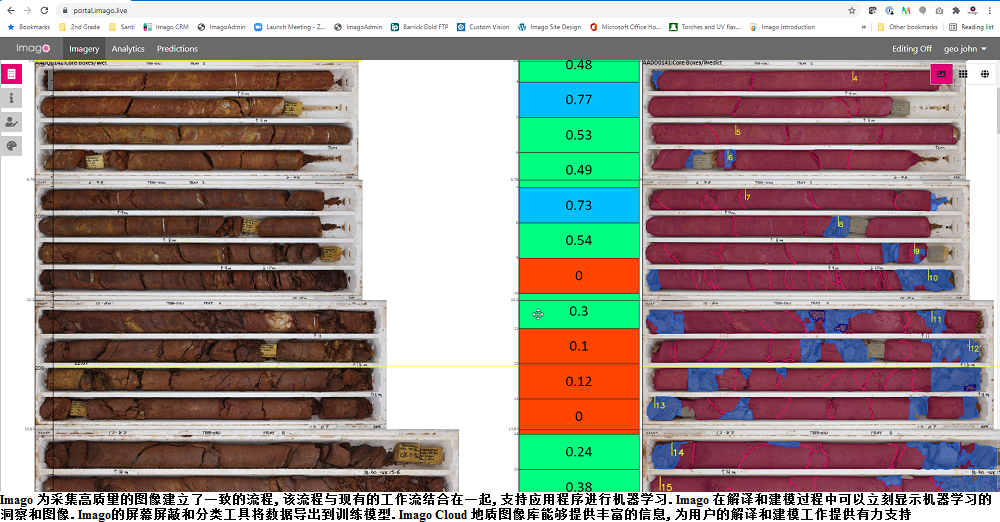
Task: Open the color palette sidebar icon
Action: pyautogui.click(x=11, y=146)
